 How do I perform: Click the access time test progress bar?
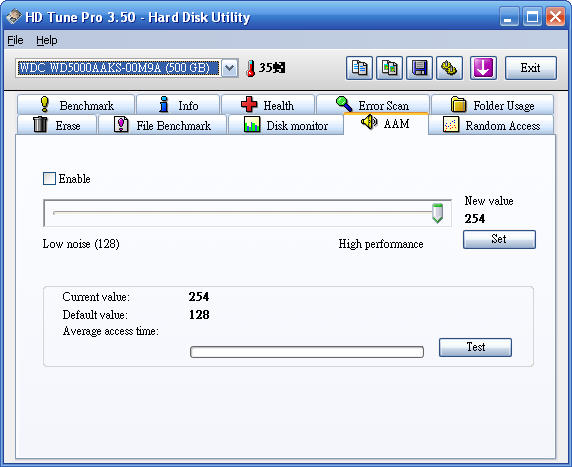[x=307, y=352]
